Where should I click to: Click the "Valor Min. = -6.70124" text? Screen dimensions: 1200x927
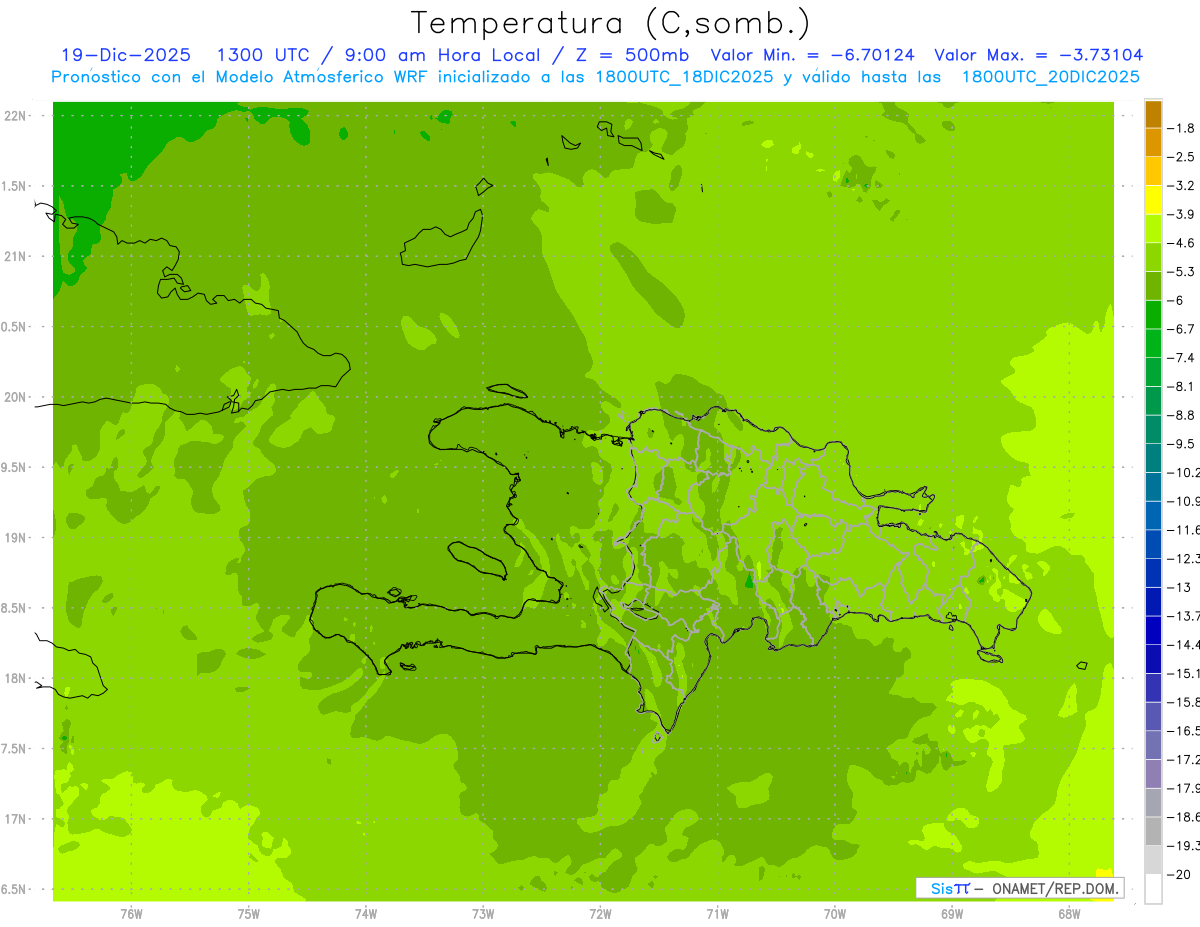coord(812,55)
